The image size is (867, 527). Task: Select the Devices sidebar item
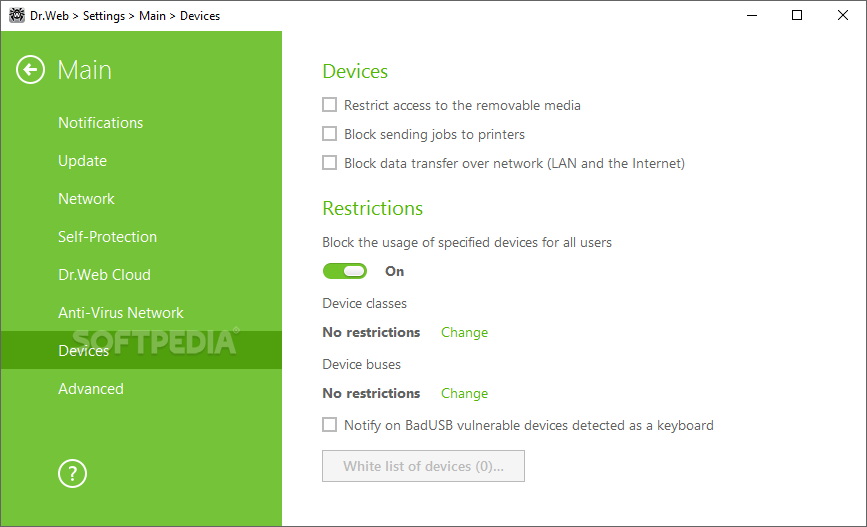coord(141,350)
